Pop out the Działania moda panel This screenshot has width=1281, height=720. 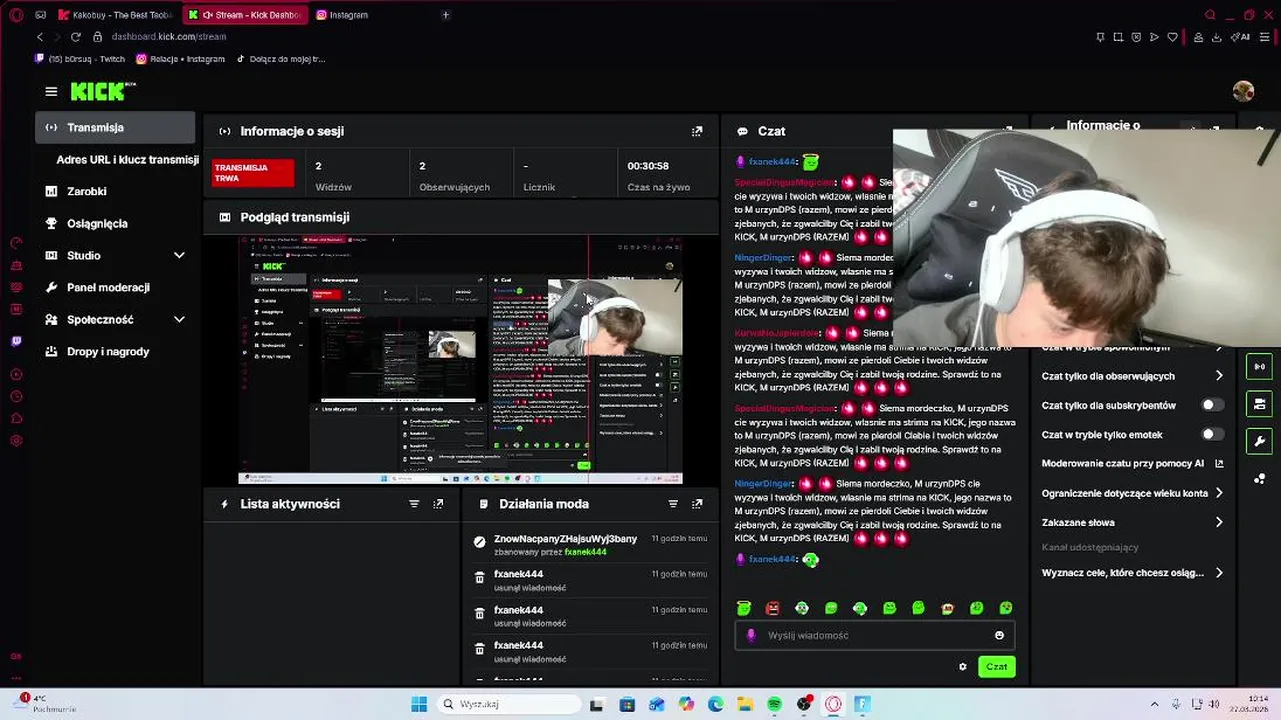[x=697, y=504]
